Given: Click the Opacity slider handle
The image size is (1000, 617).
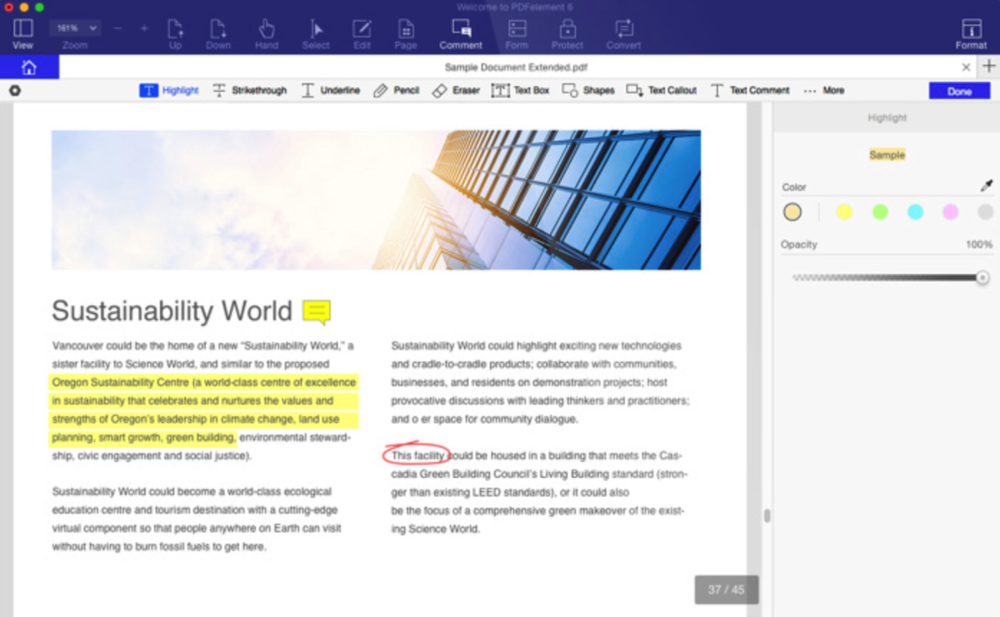Looking at the screenshot, I should tap(982, 278).
